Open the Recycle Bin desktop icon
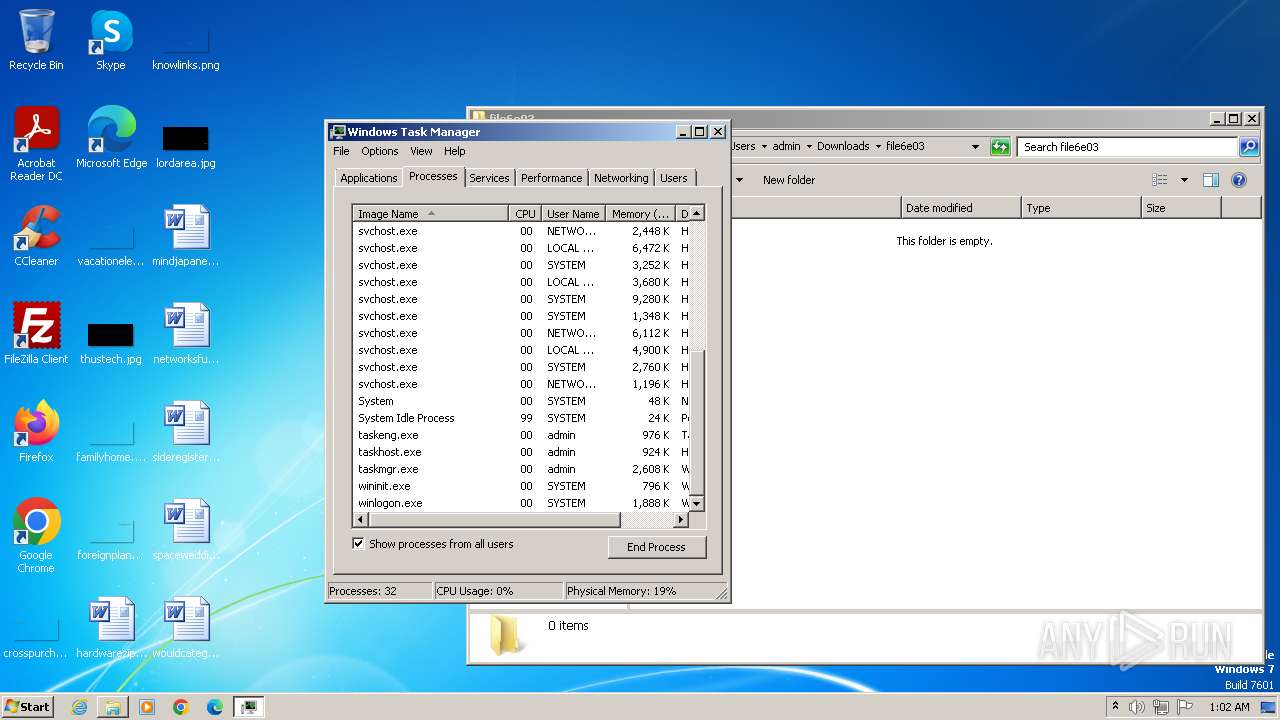The height and width of the screenshot is (720, 1280). [x=36, y=40]
